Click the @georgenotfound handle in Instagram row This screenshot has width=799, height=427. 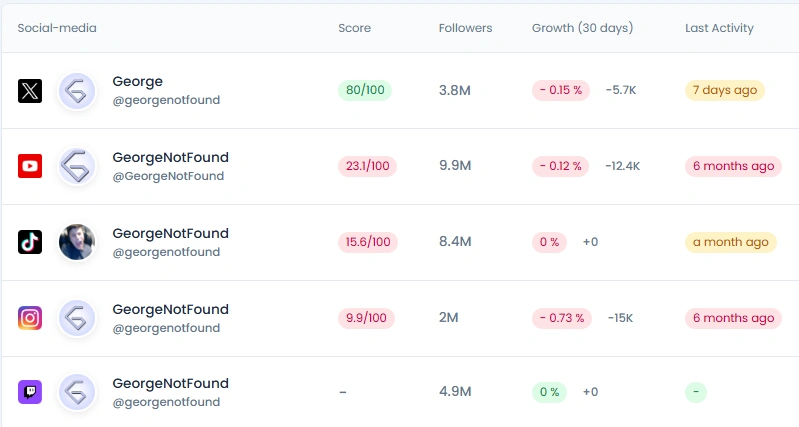(x=166, y=328)
